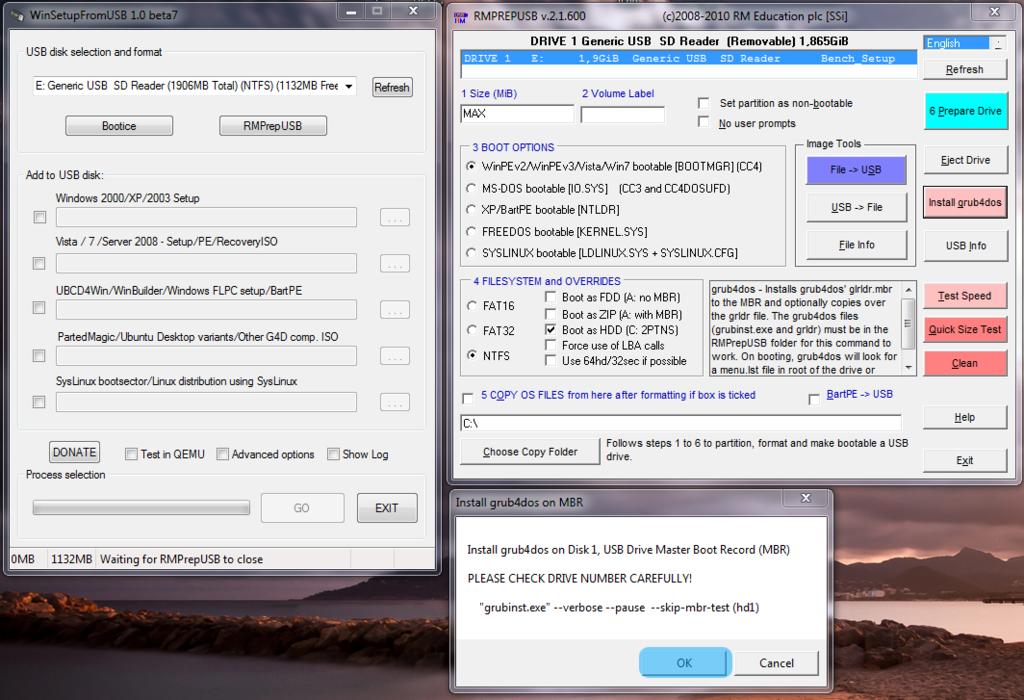
Task: Browse for PartedMagic/Ubuntu ISO file
Action: tap(394, 356)
